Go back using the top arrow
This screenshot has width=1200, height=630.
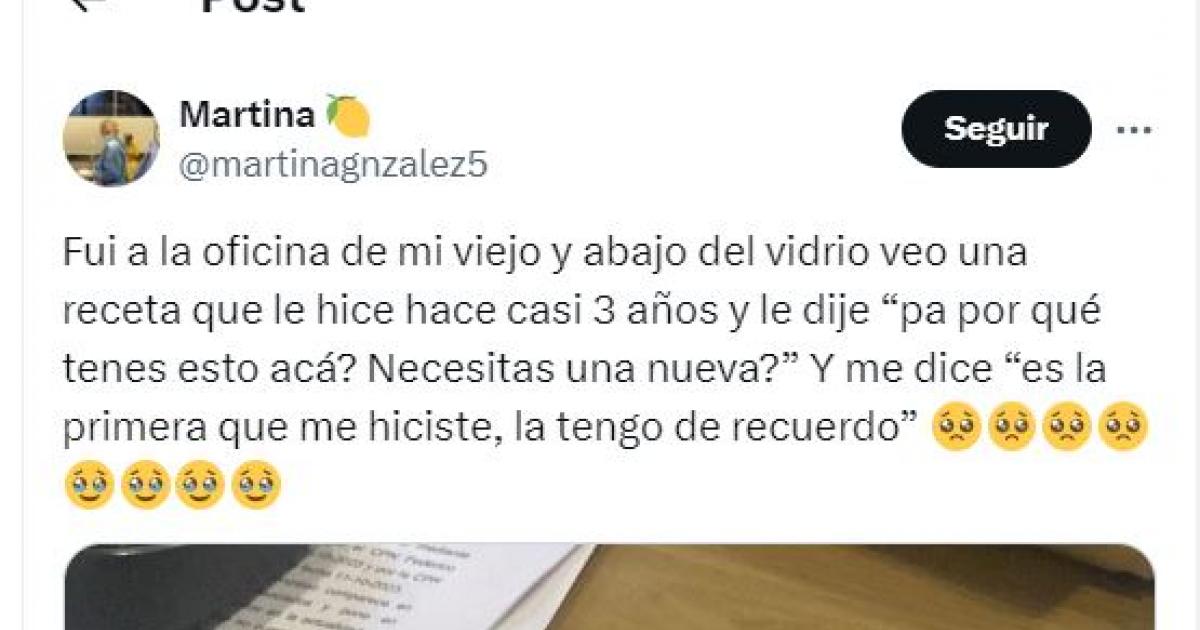coord(86,3)
